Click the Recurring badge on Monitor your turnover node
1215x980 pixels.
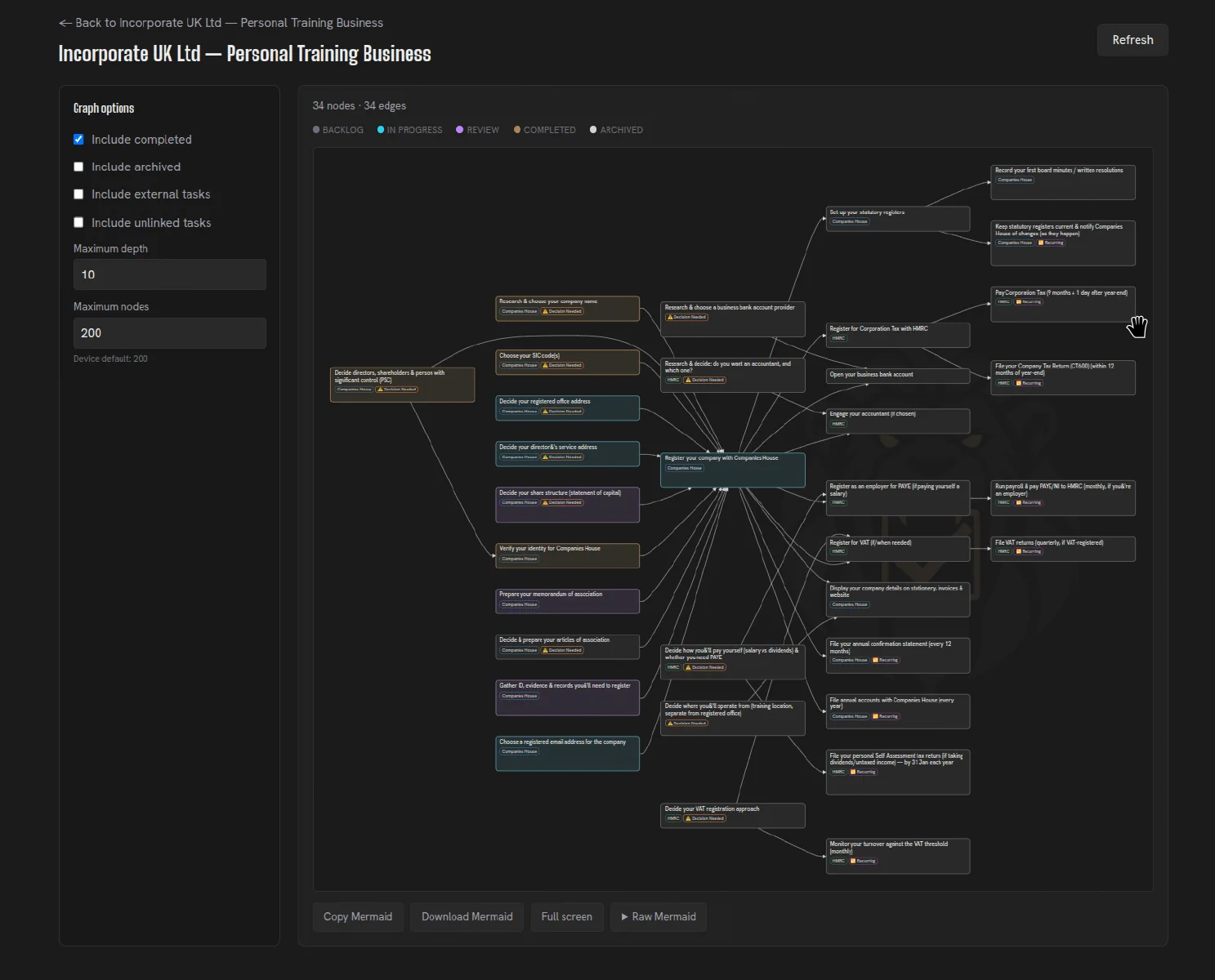click(x=863, y=861)
